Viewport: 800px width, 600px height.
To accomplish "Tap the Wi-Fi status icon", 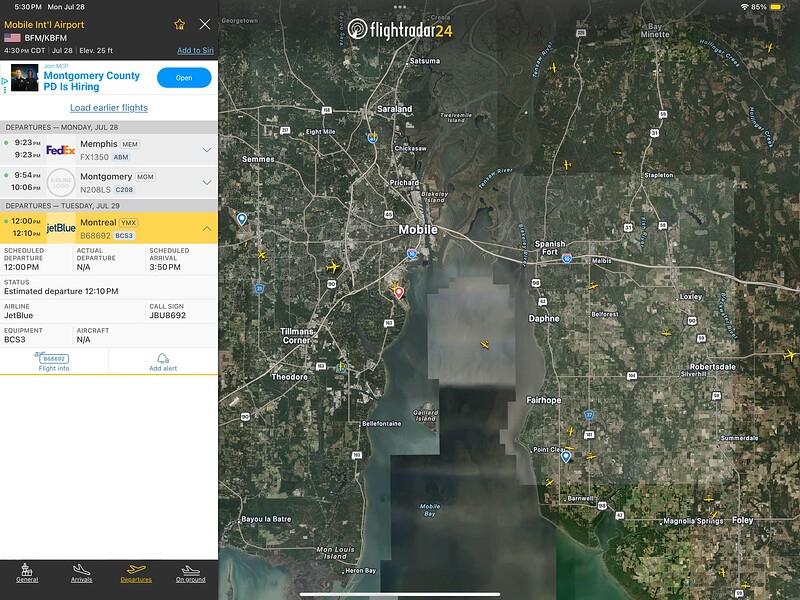I will [x=744, y=7].
